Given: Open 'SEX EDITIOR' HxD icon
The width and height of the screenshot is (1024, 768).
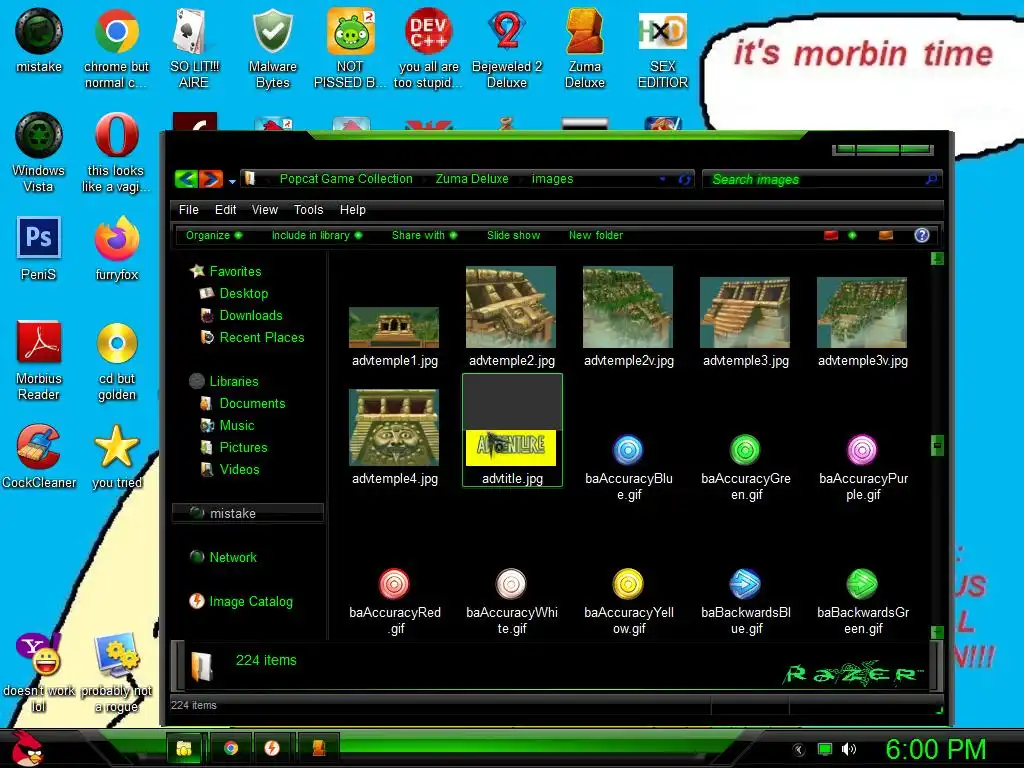Looking at the screenshot, I should [662, 48].
